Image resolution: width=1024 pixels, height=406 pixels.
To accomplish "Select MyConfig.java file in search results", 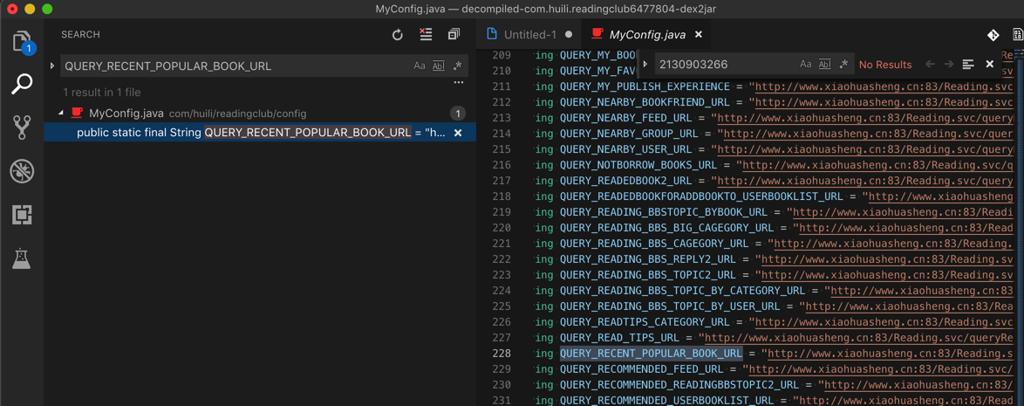I will tap(126, 114).
